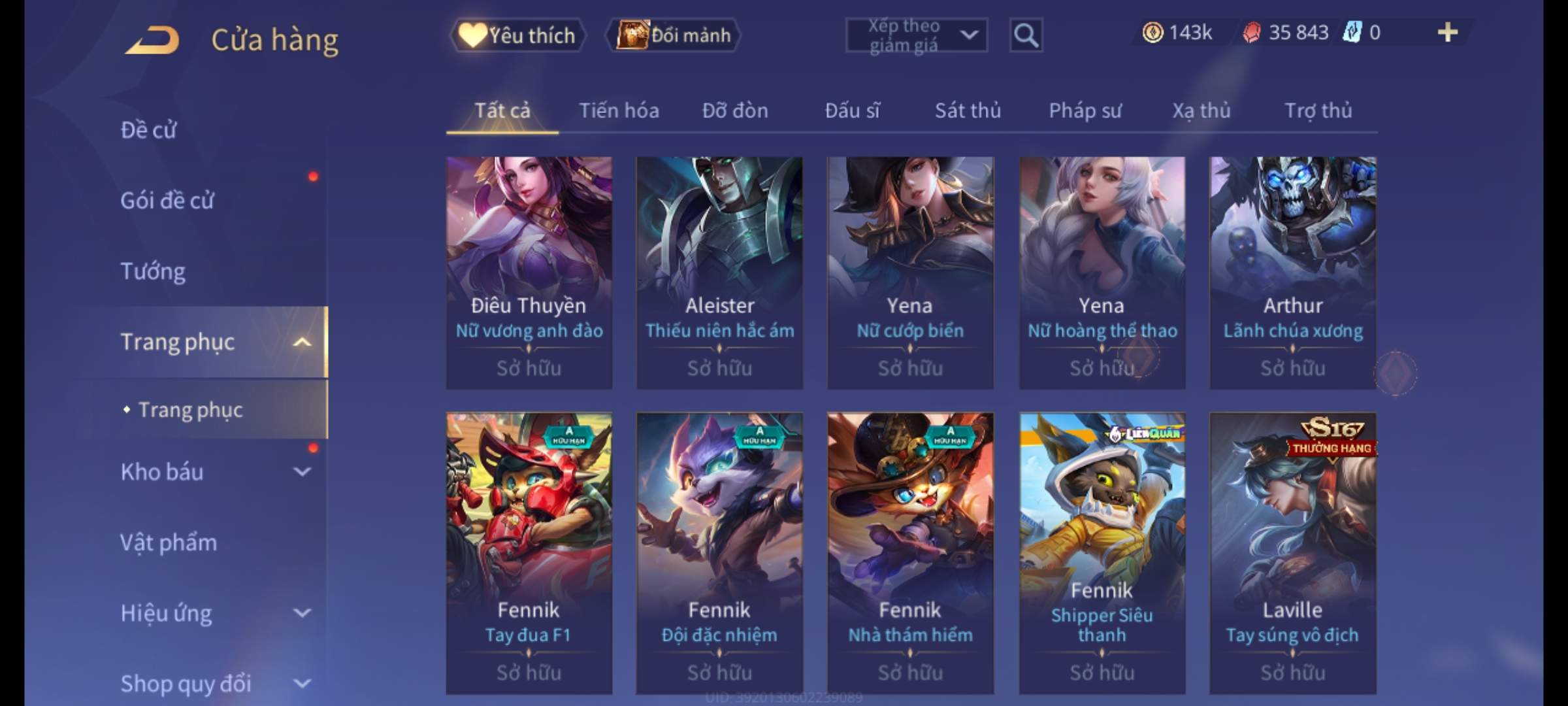The width and height of the screenshot is (1568, 706).
Task: Tap the plus icon to add currency
Action: 1448,32
